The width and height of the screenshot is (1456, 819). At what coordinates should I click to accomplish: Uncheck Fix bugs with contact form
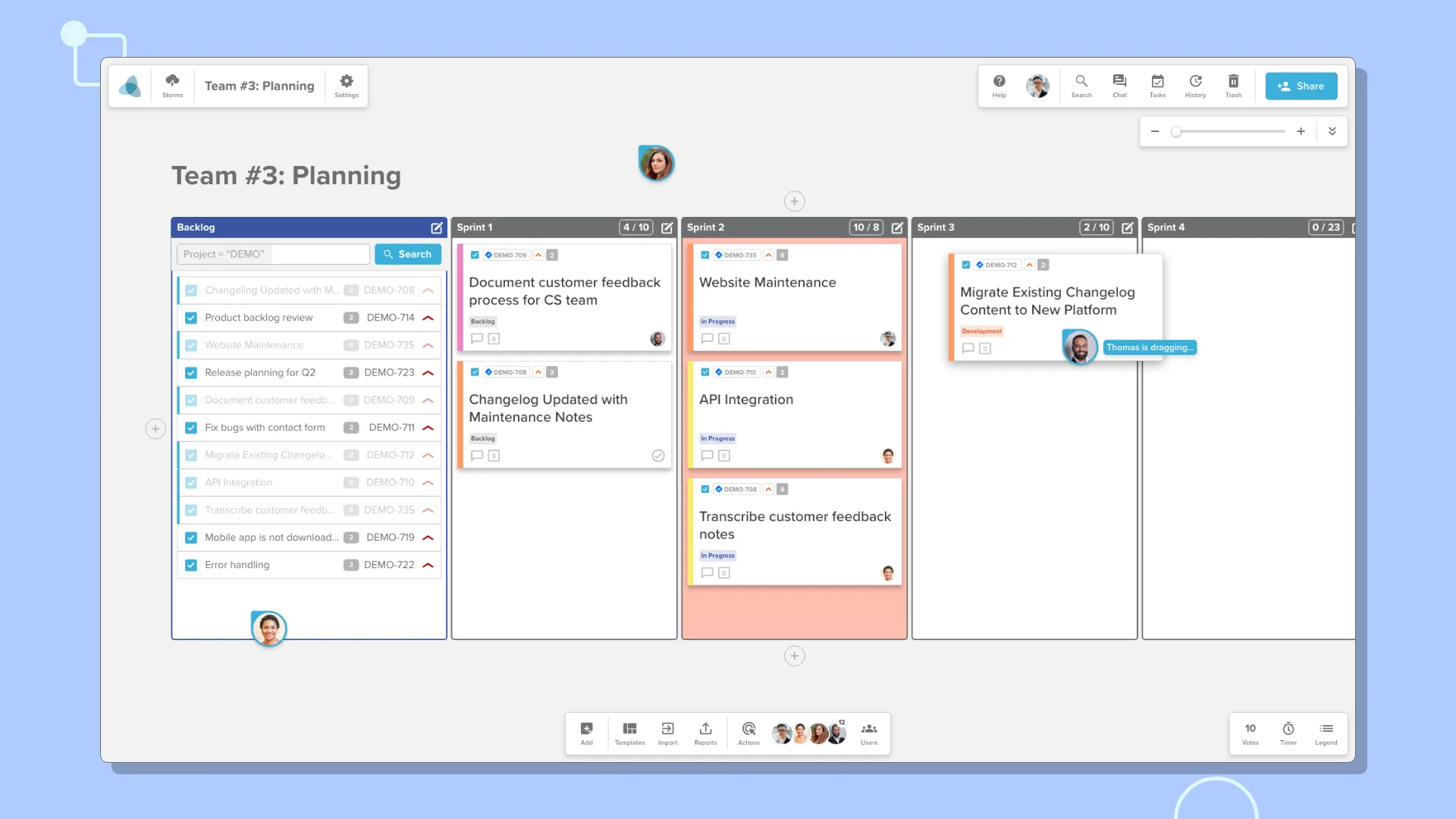(191, 428)
